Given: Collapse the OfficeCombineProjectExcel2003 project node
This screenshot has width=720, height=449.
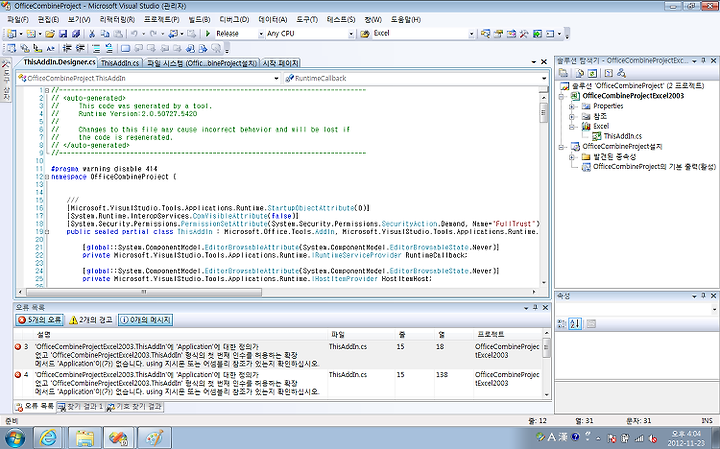Looking at the screenshot, I should [561, 96].
